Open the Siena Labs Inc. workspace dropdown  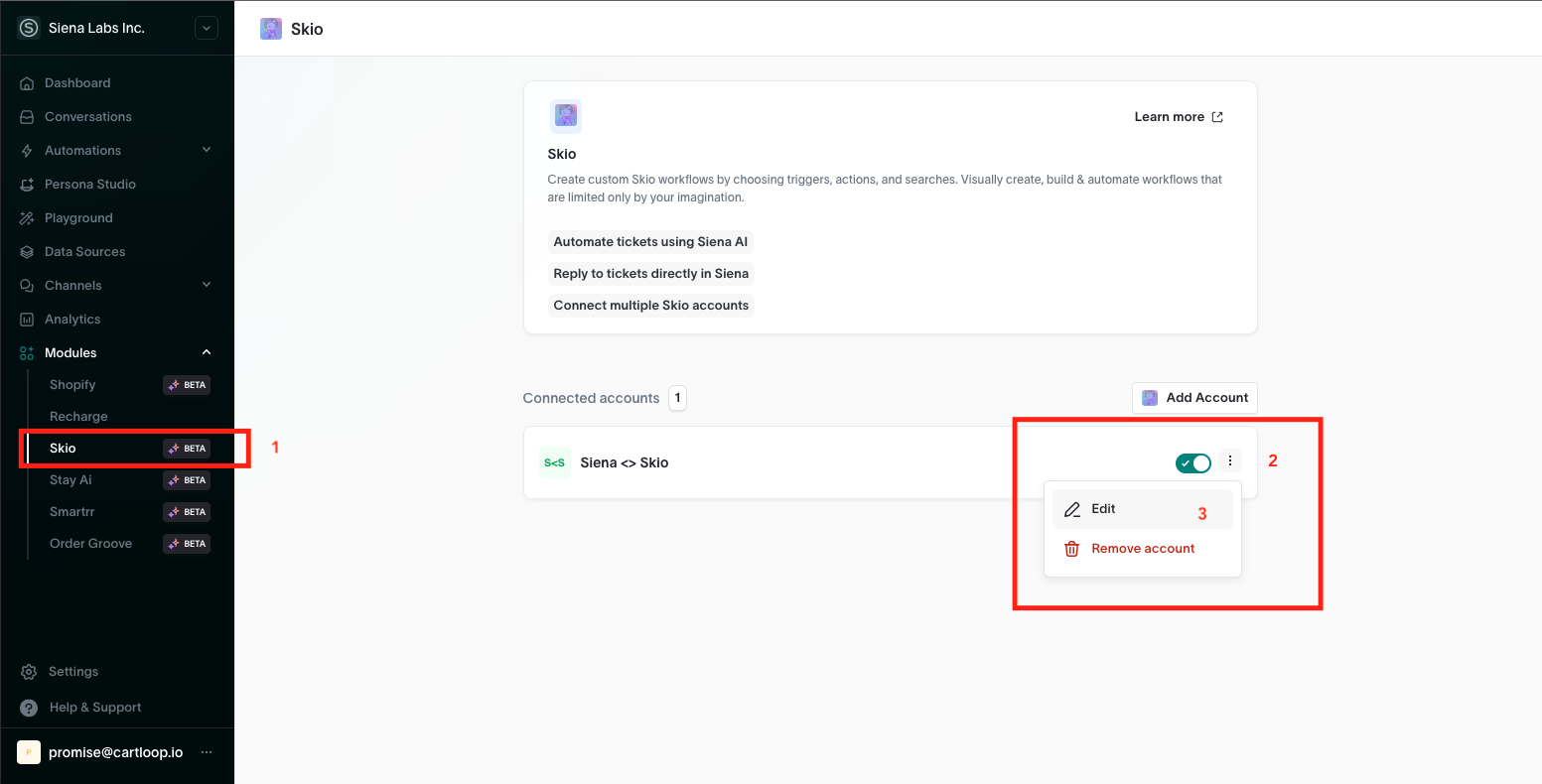[x=206, y=28]
